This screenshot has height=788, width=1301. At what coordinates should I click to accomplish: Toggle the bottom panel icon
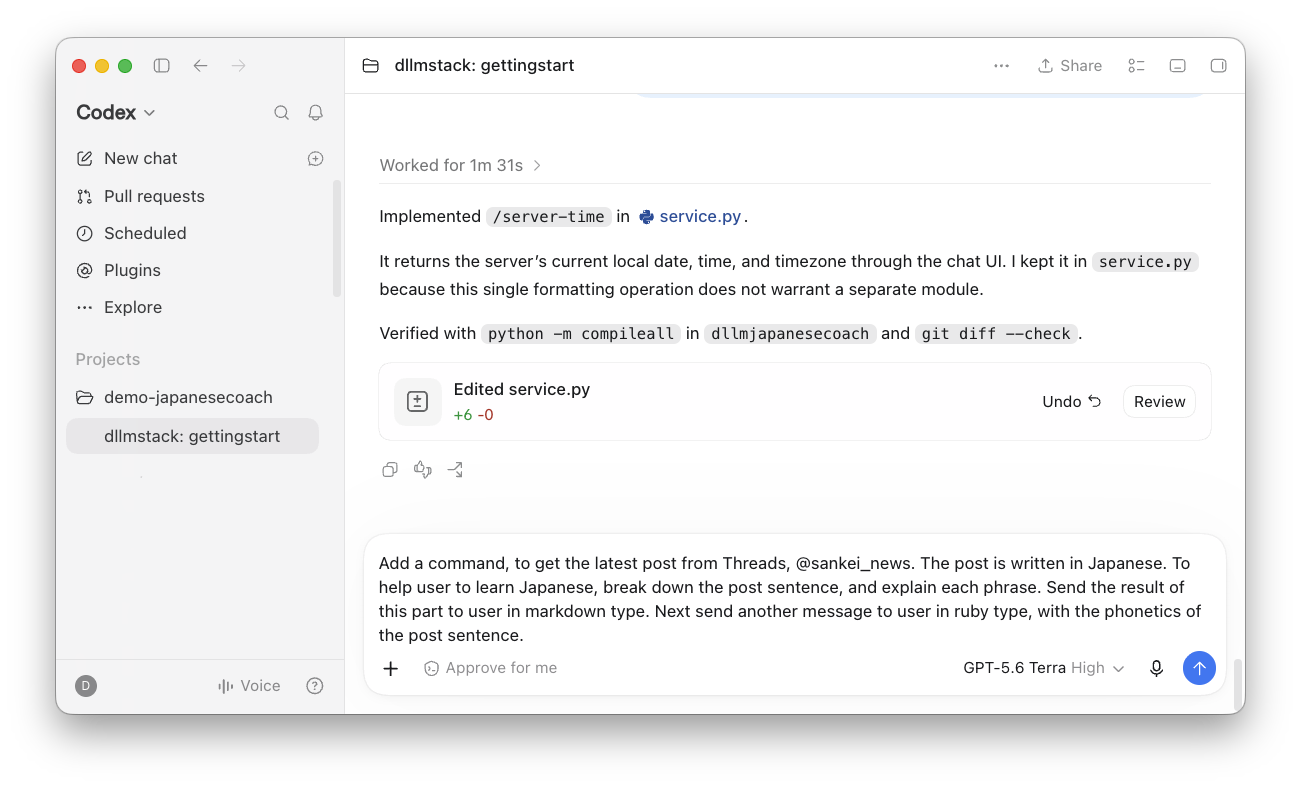pyautogui.click(x=1178, y=66)
